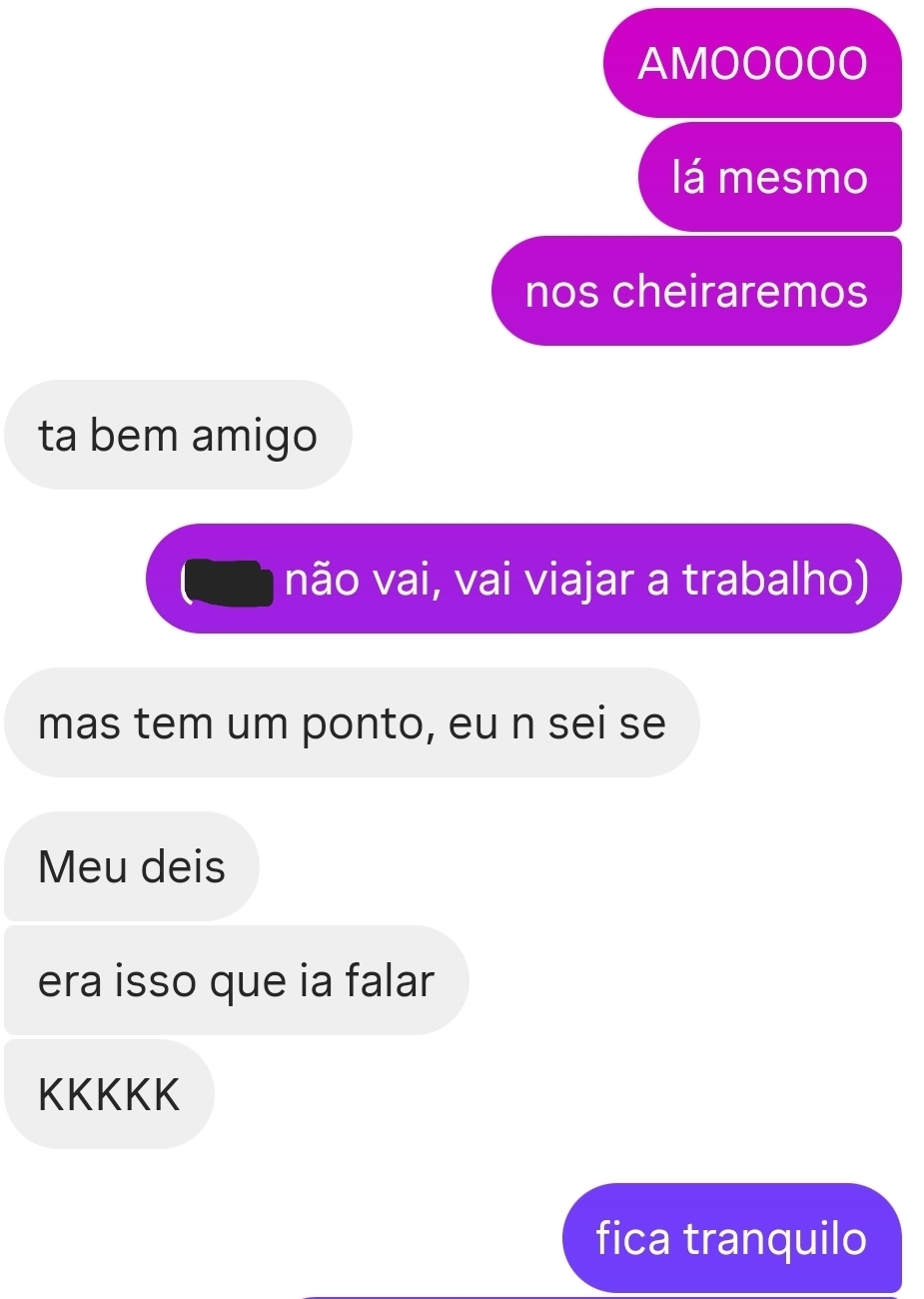This screenshot has width=924, height=1299.
Task: Select the "Meu deis" received bubble
Action: (x=132, y=865)
